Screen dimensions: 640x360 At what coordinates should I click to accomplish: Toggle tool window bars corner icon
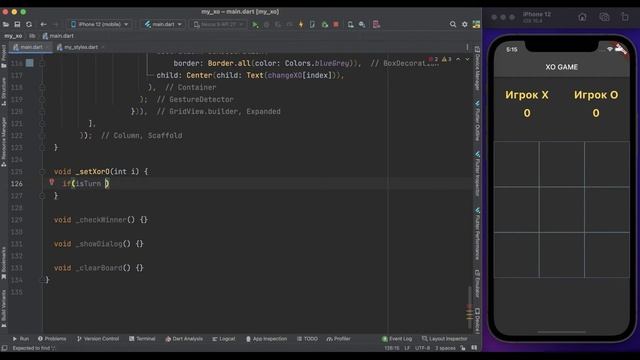click(x=4, y=348)
